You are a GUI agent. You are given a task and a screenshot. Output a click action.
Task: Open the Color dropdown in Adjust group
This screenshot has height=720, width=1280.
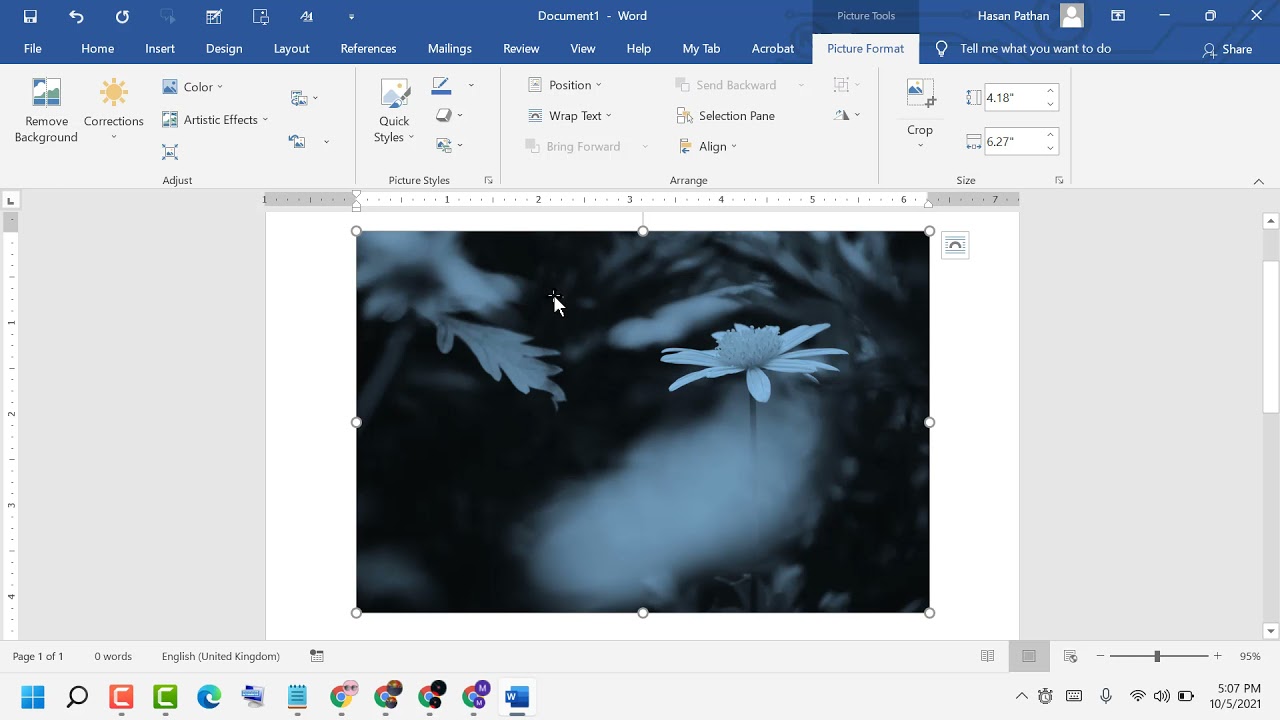[193, 87]
